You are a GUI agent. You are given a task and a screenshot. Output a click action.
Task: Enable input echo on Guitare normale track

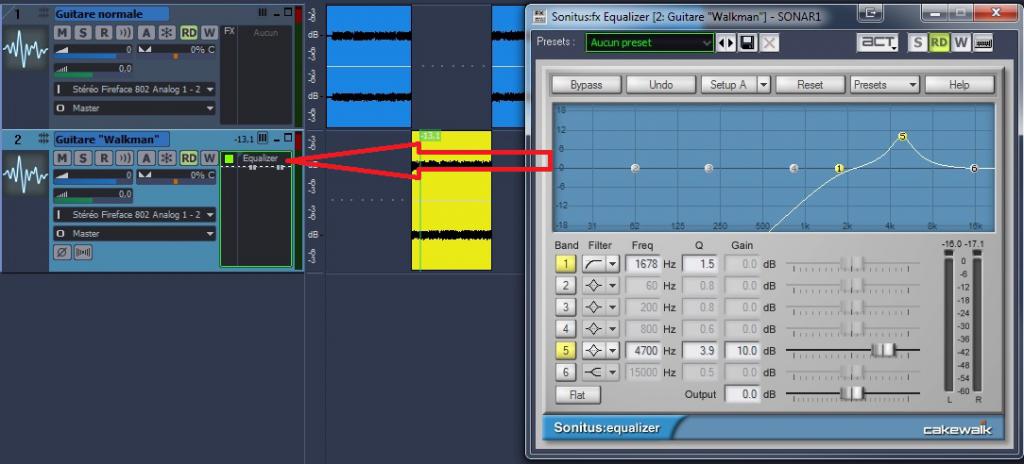125,33
